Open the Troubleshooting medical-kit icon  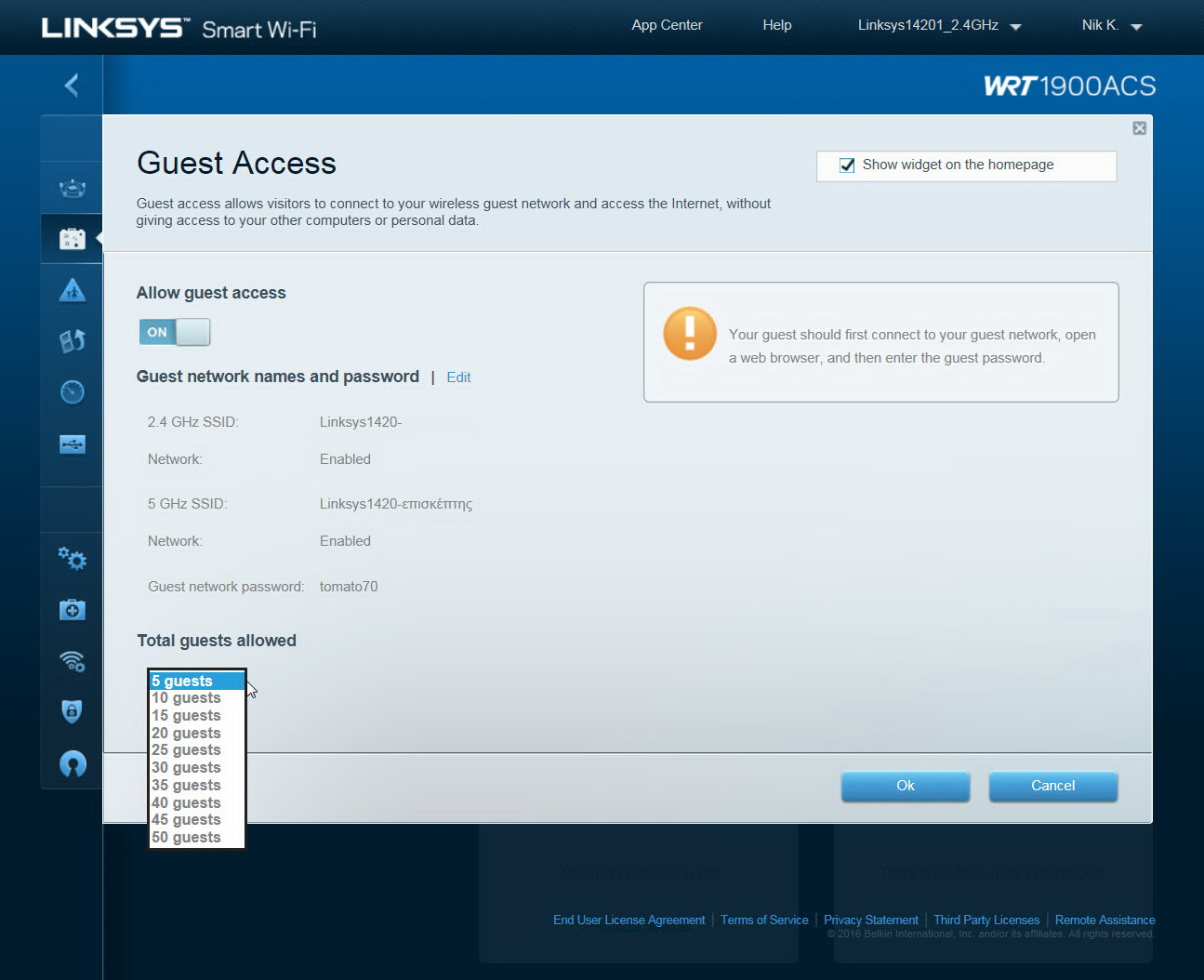pyautogui.click(x=73, y=610)
